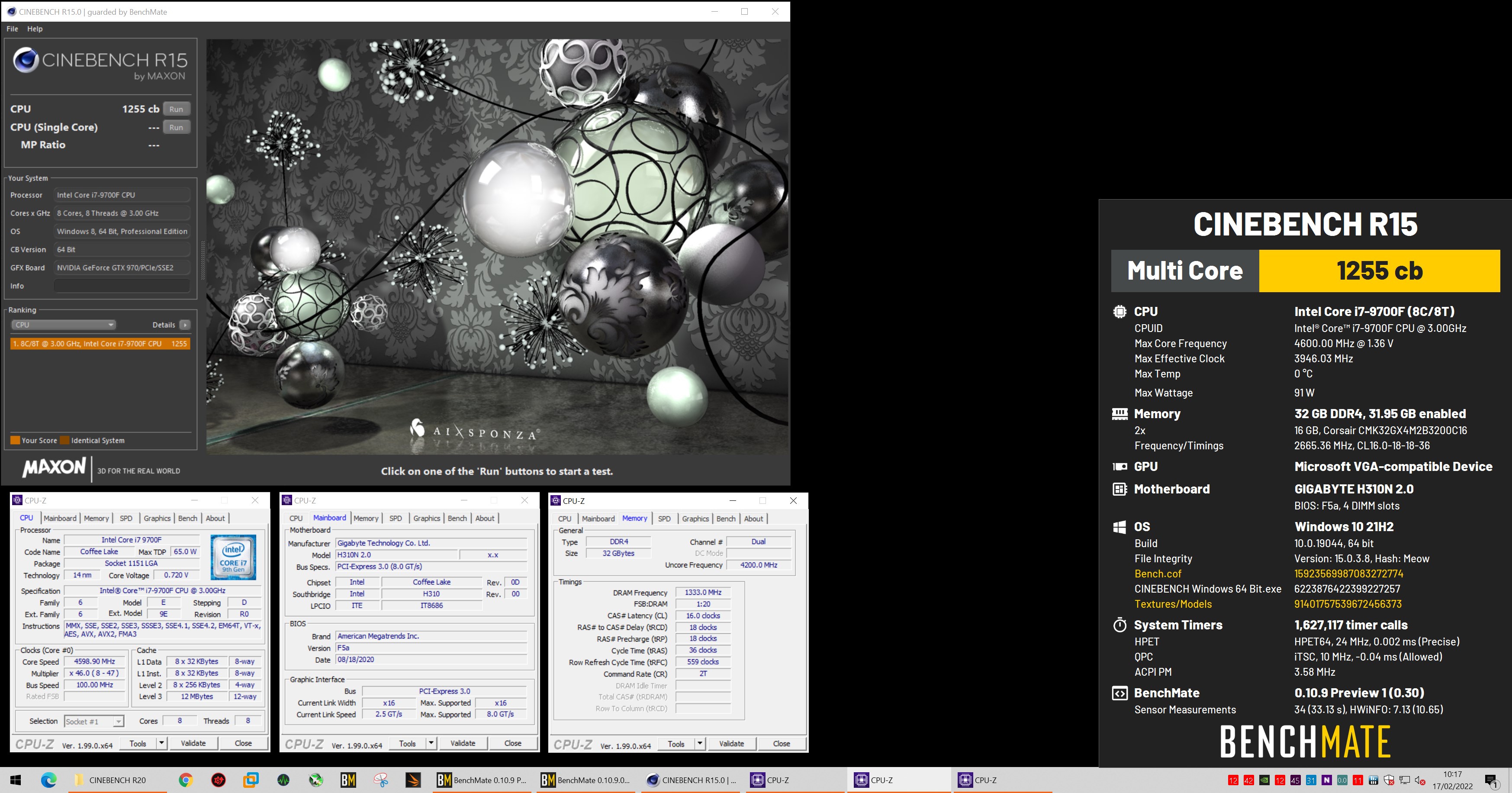Open the network tray icon
The height and width of the screenshot is (793, 1512).
1405,780
